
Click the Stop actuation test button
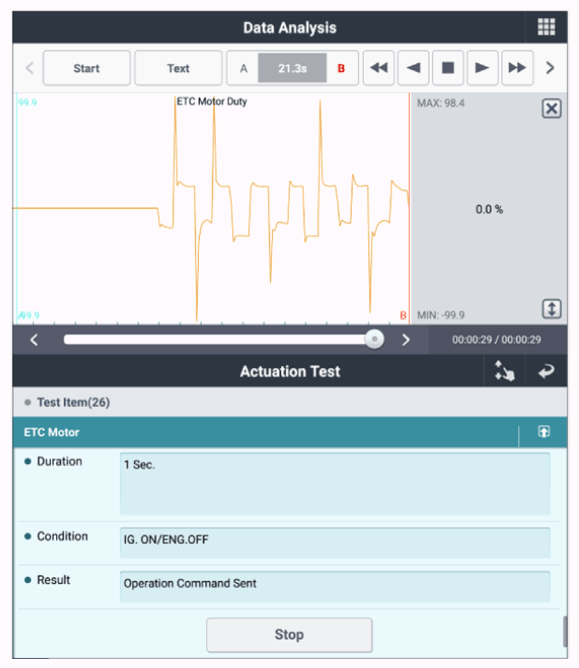click(289, 634)
